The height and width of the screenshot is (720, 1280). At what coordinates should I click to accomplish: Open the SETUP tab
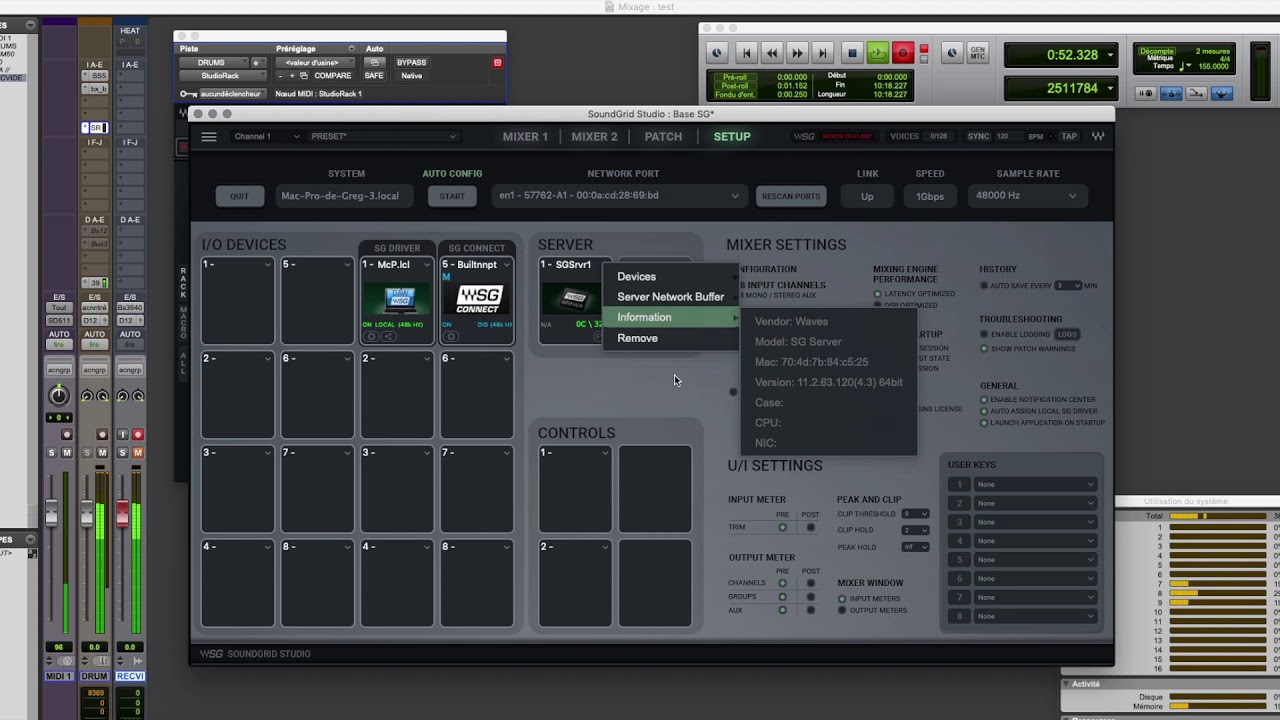(732, 137)
